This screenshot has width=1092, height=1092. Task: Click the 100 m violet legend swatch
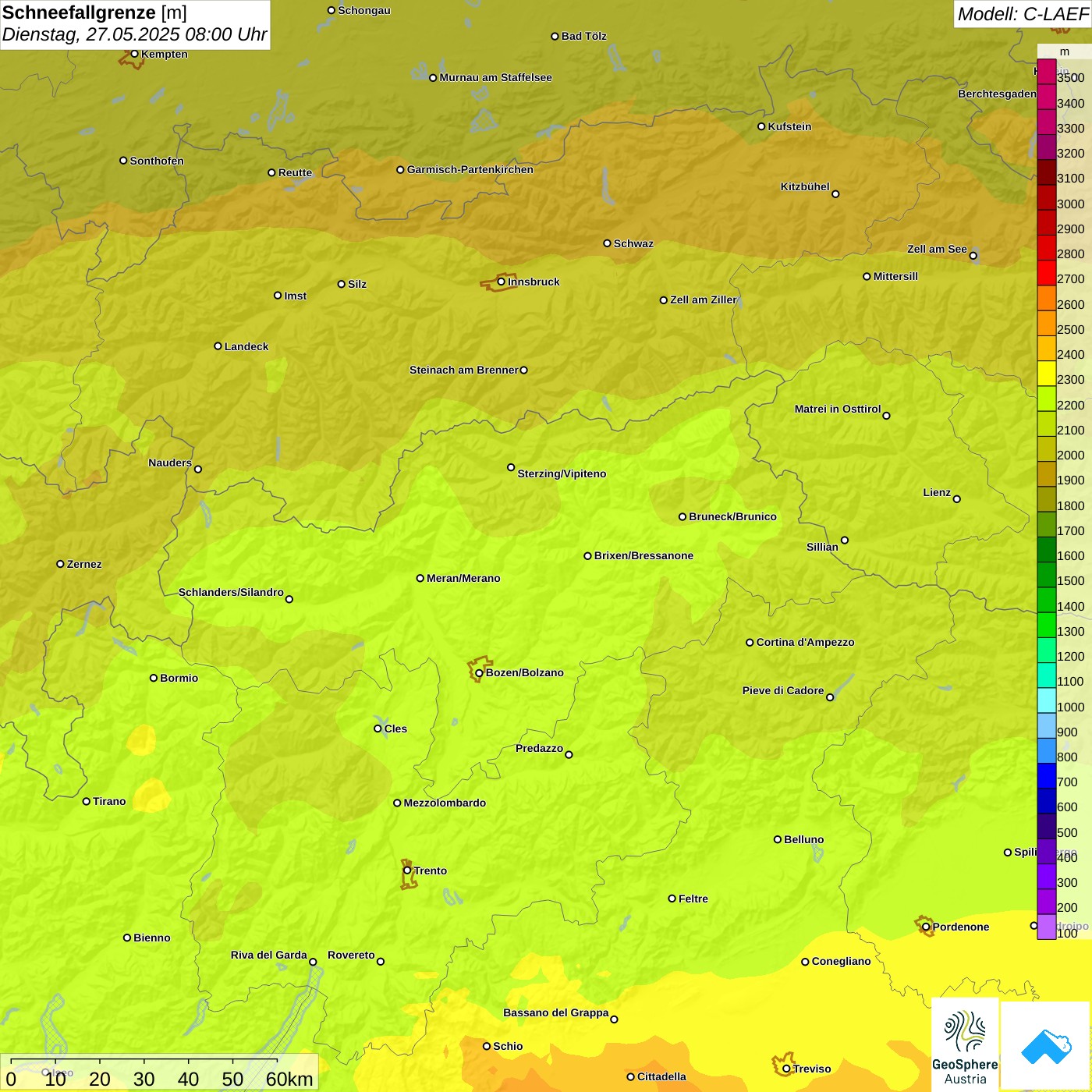click(1046, 927)
